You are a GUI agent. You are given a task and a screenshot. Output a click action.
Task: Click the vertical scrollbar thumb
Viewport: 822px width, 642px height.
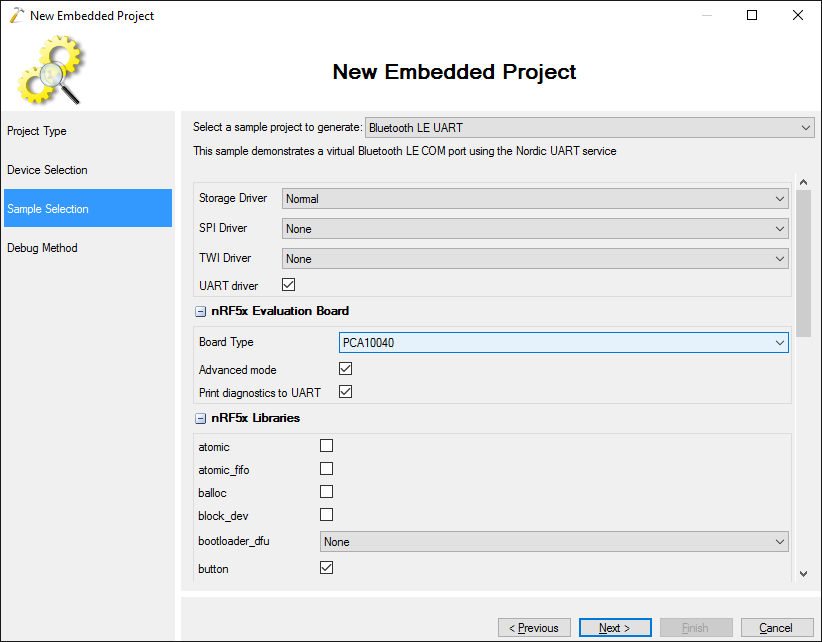(803, 264)
